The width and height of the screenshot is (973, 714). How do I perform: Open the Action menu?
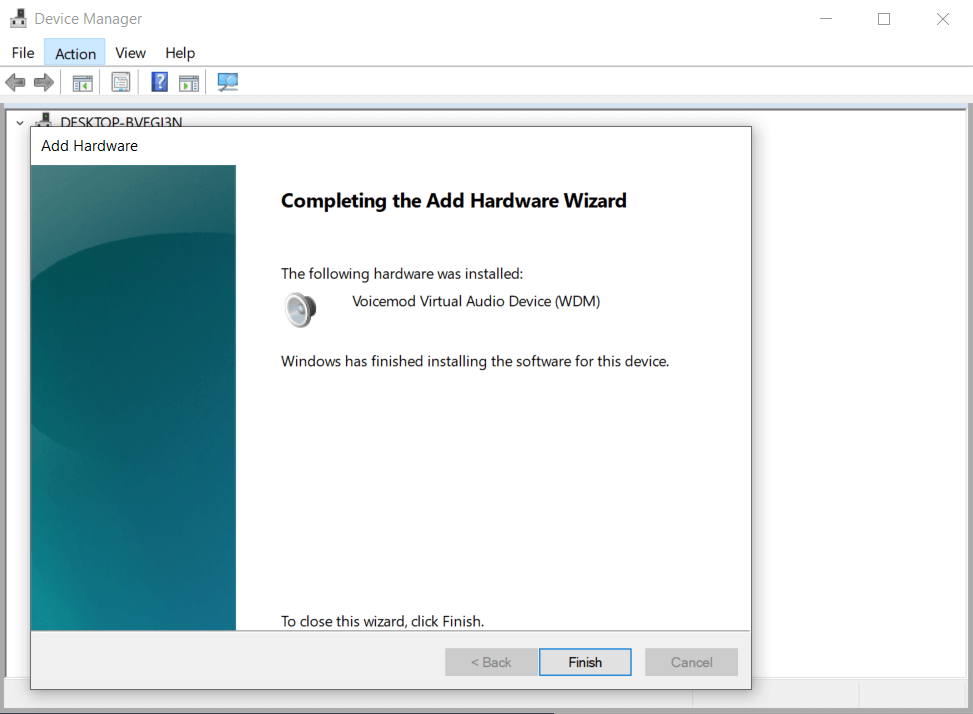[x=75, y=53]
